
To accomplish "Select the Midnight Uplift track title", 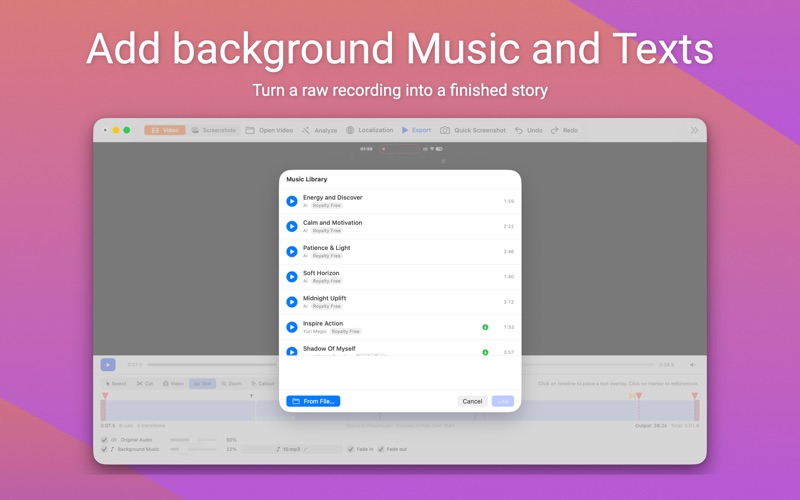I will point(324,298).
